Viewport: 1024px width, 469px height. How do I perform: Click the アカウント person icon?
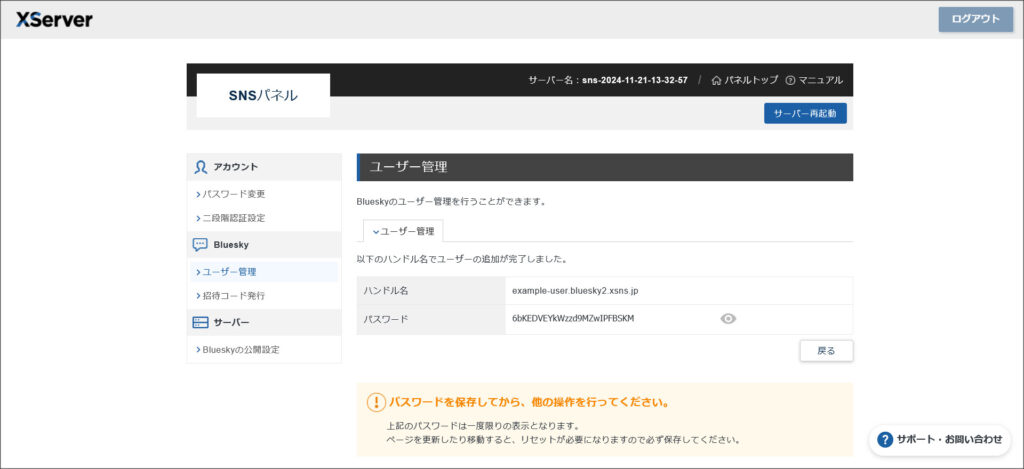201,167
